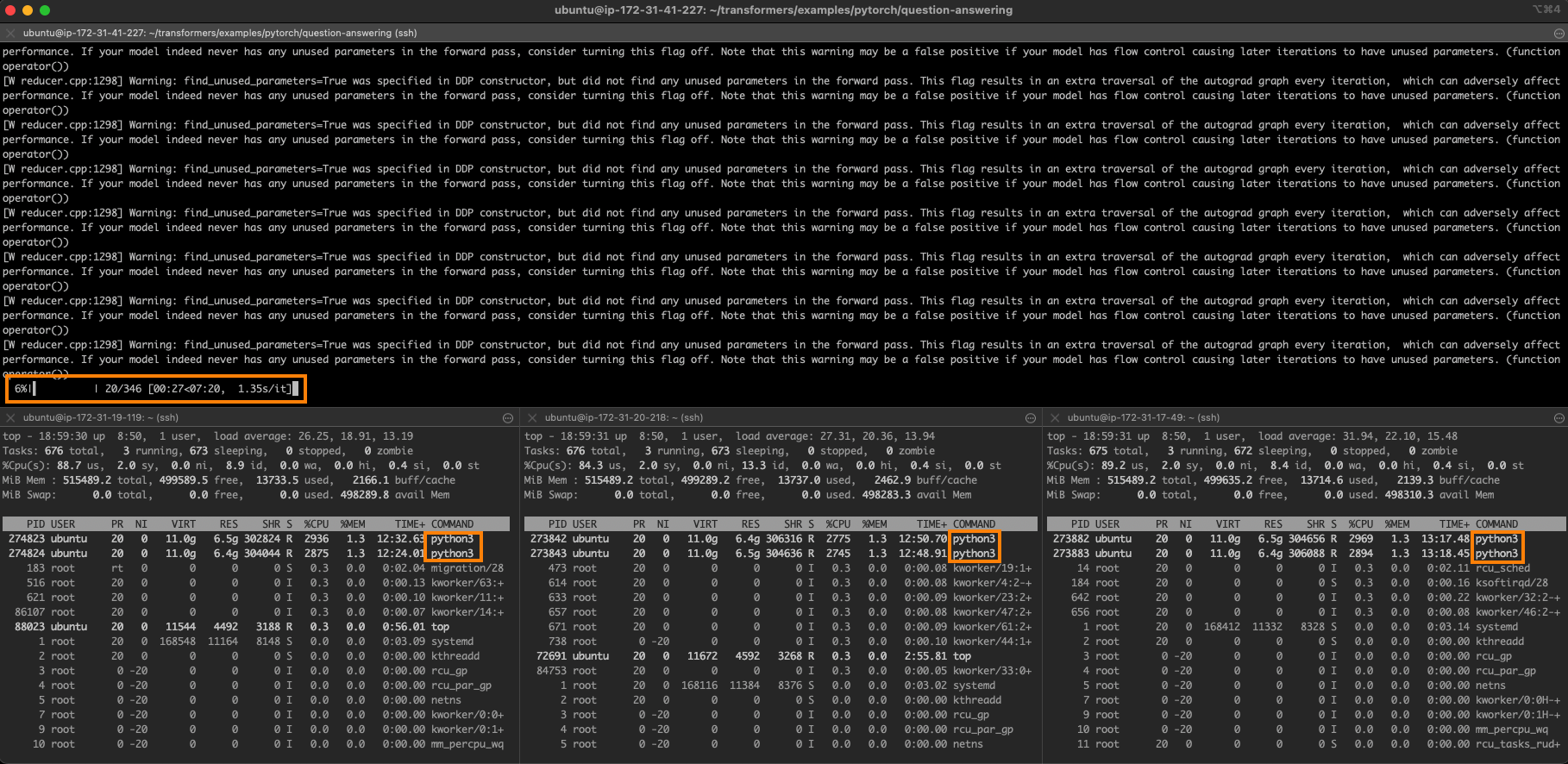Click the yellow minimize window button

pyautogui.click(x=28, y=10)
